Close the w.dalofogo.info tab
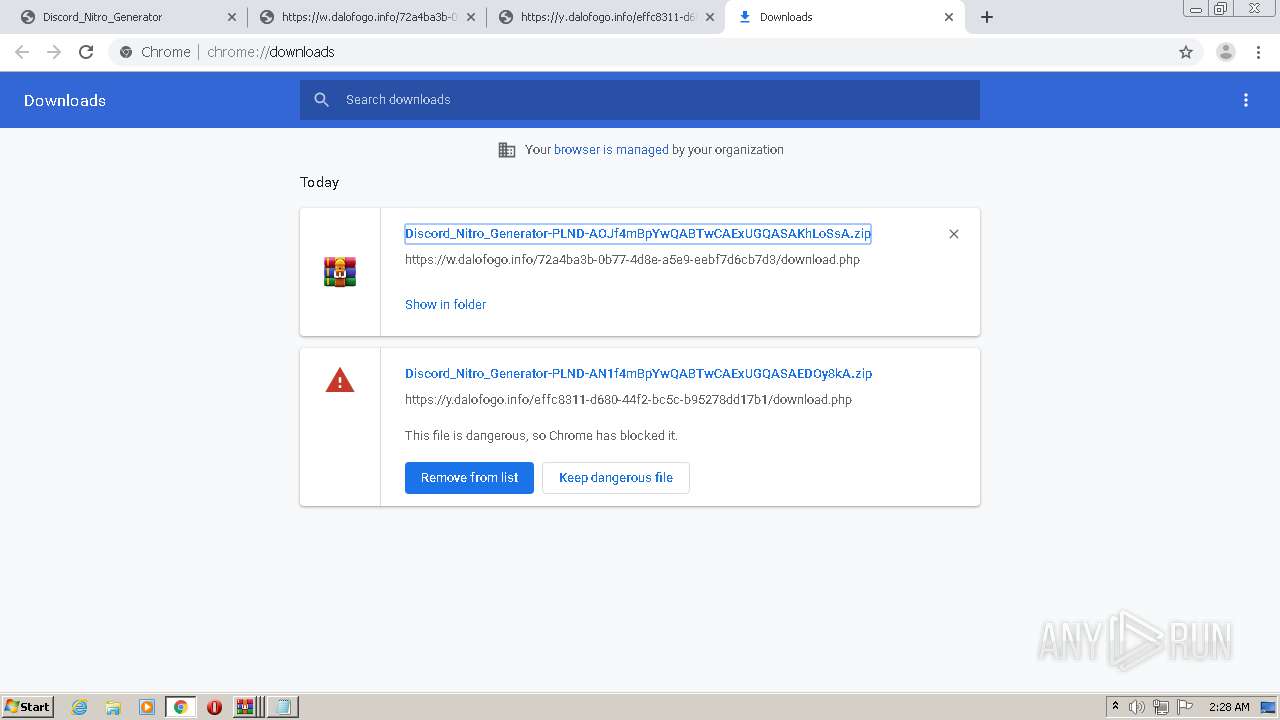 [x=471, y=17]
